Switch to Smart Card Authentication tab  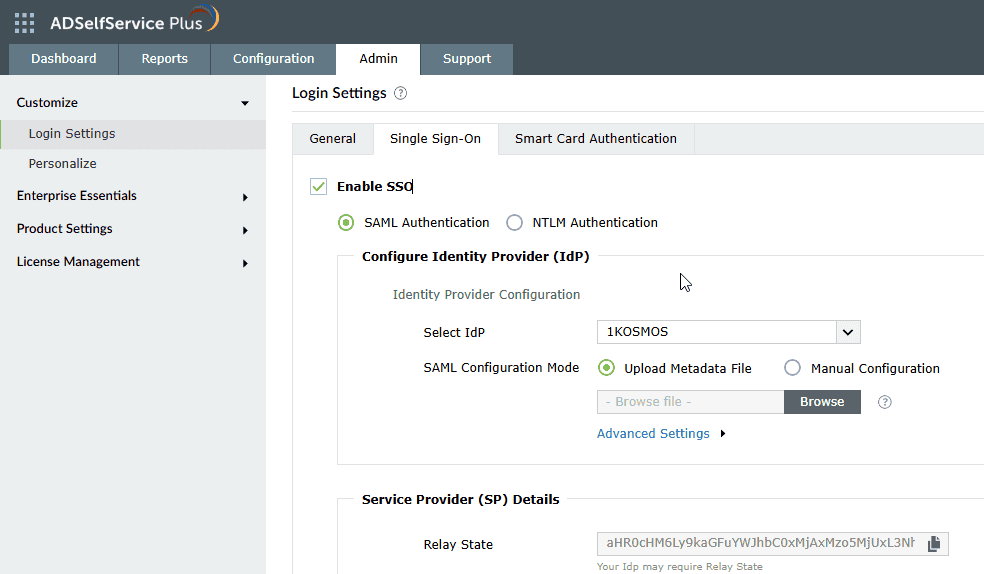tap(595, 139)
